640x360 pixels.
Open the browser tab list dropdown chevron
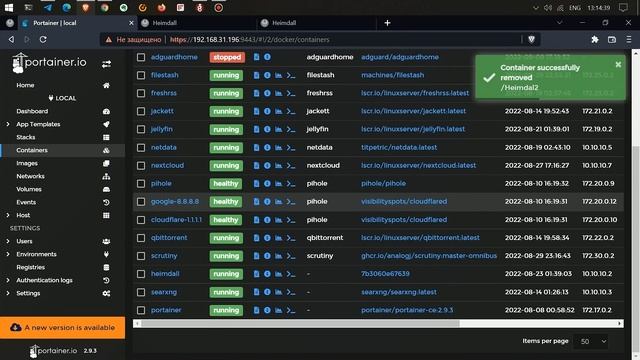[x=559, y=23]
